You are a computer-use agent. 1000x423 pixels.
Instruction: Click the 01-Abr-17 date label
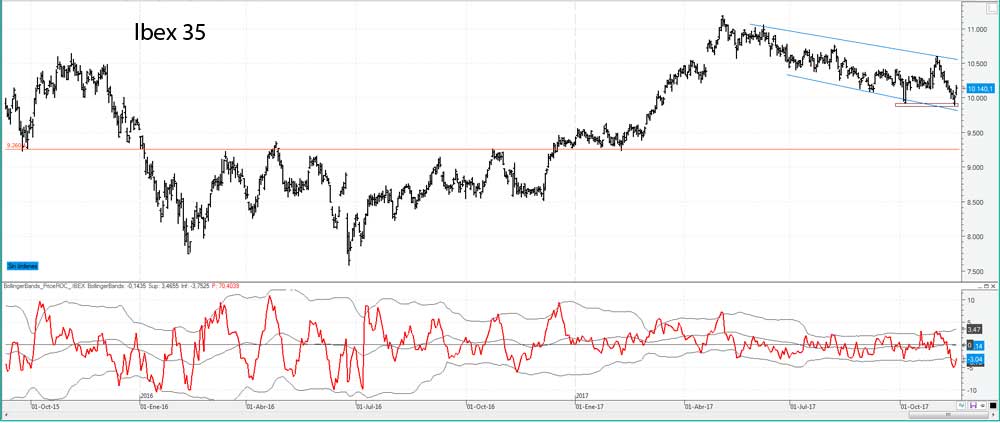pyautogui.click(x=698, y=405)
